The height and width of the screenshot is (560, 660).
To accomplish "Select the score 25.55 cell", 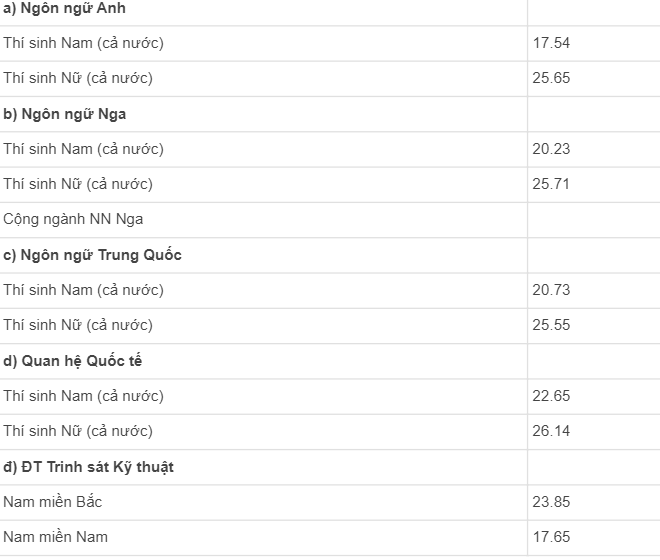I will (x=551, y=325).
